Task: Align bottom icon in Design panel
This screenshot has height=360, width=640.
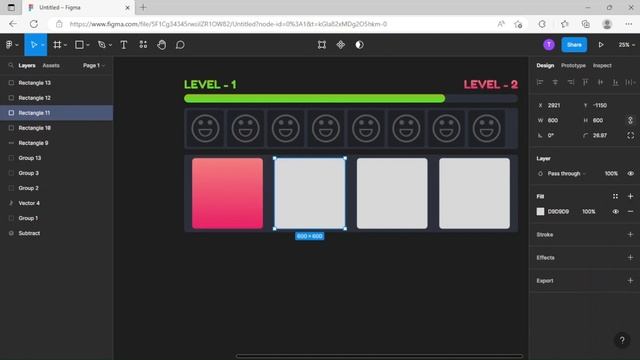Action: click(615, 82)
